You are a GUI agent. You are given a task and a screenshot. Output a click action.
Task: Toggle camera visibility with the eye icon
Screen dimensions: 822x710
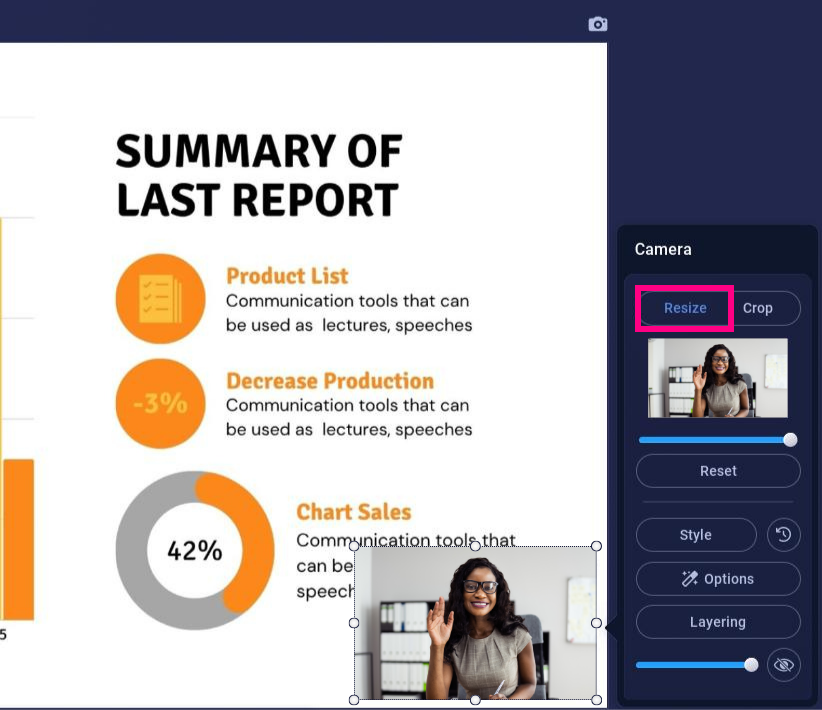[x=784, y=665]
